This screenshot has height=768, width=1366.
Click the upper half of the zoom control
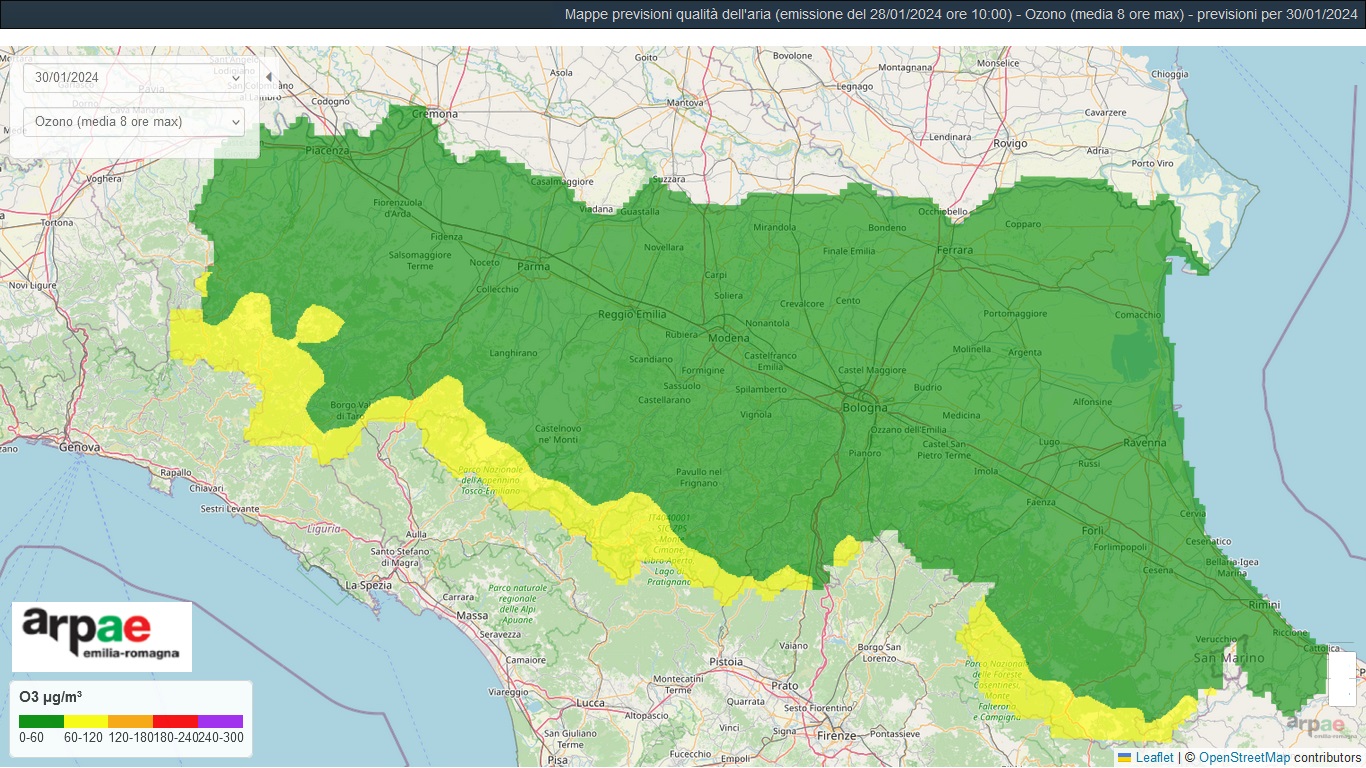point(1341,666)
